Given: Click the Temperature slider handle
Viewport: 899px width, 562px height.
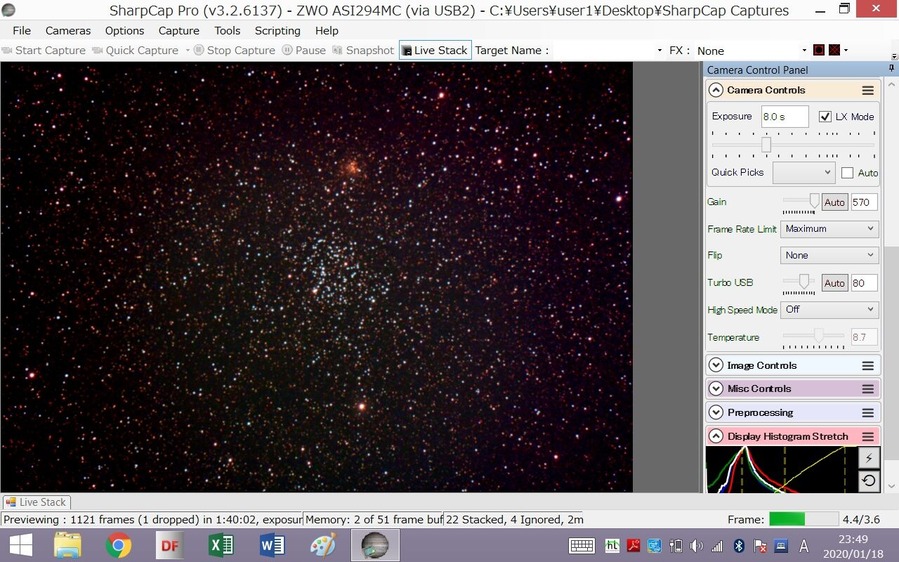Looking at the screenshot, I should pyautogui.click(x=819, y=335).
